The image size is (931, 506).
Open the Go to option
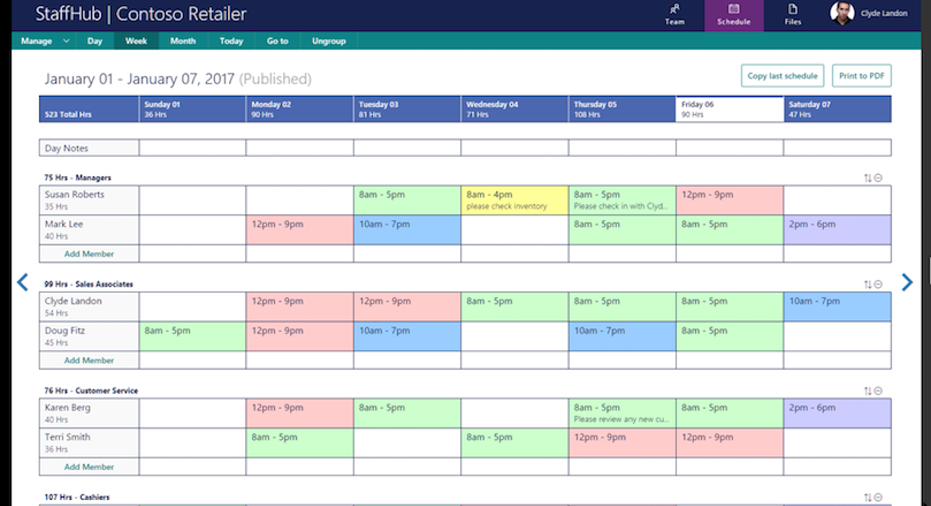point(277,41)
